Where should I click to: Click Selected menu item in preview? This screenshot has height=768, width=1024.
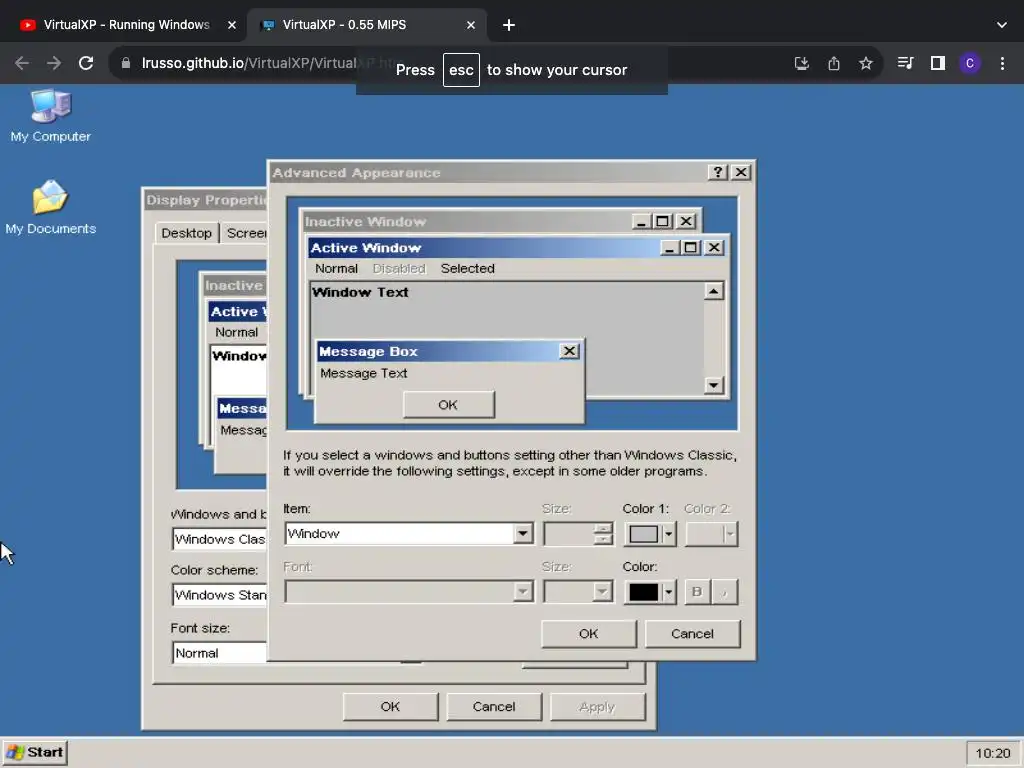click(468, 268)
